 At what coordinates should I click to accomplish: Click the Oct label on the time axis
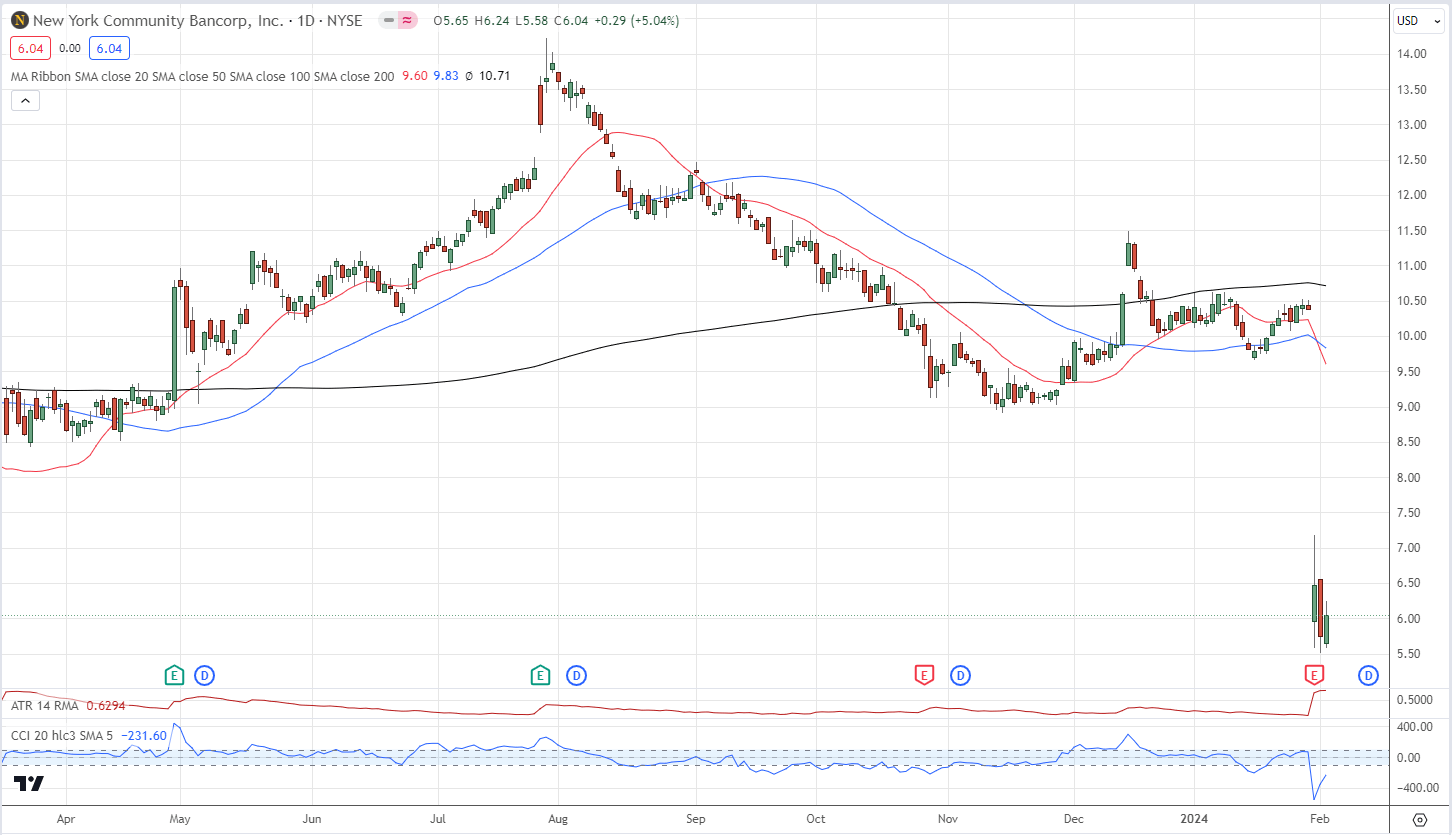816,818
